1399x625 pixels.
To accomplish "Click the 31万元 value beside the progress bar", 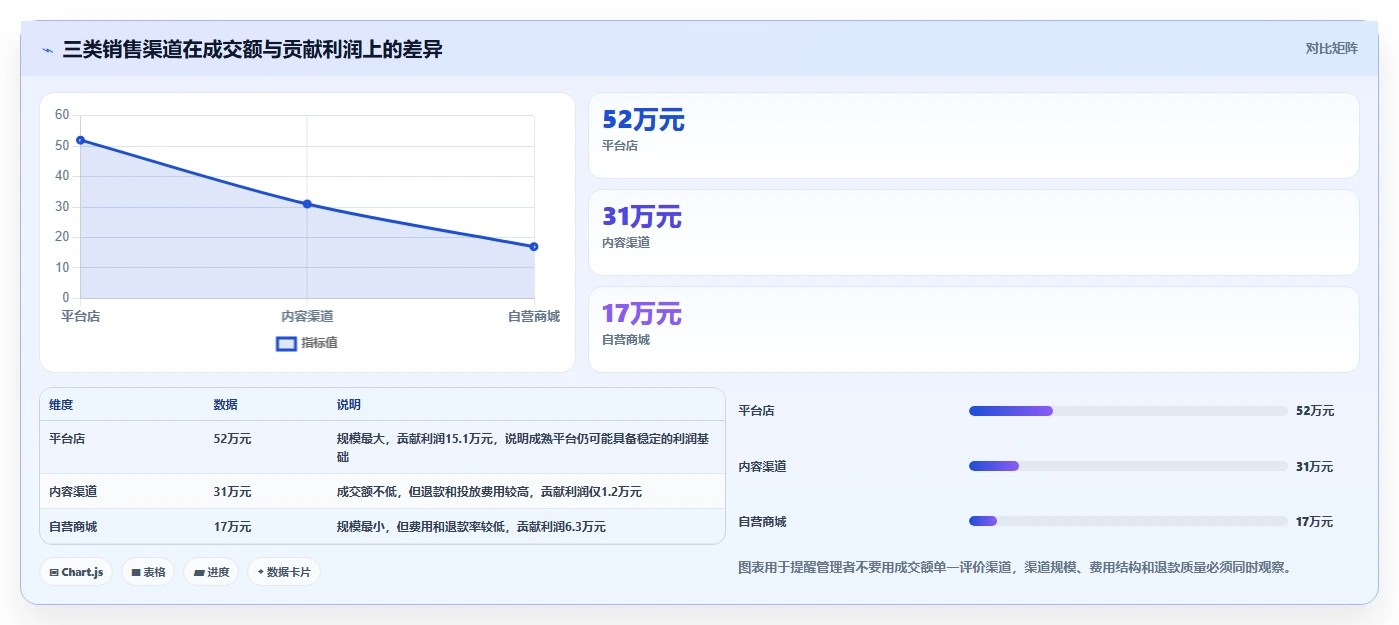I will [1314, 466].
